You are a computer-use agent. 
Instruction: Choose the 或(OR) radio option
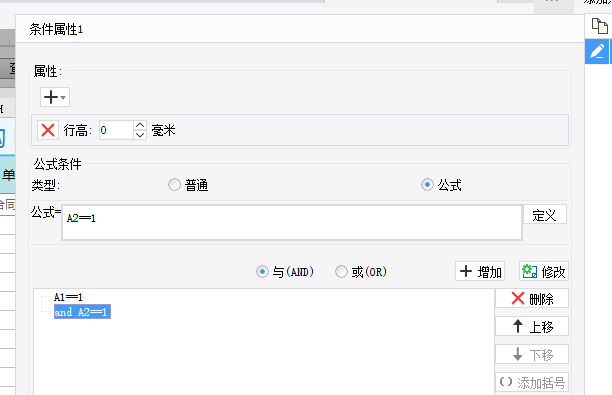coord(341,271)
